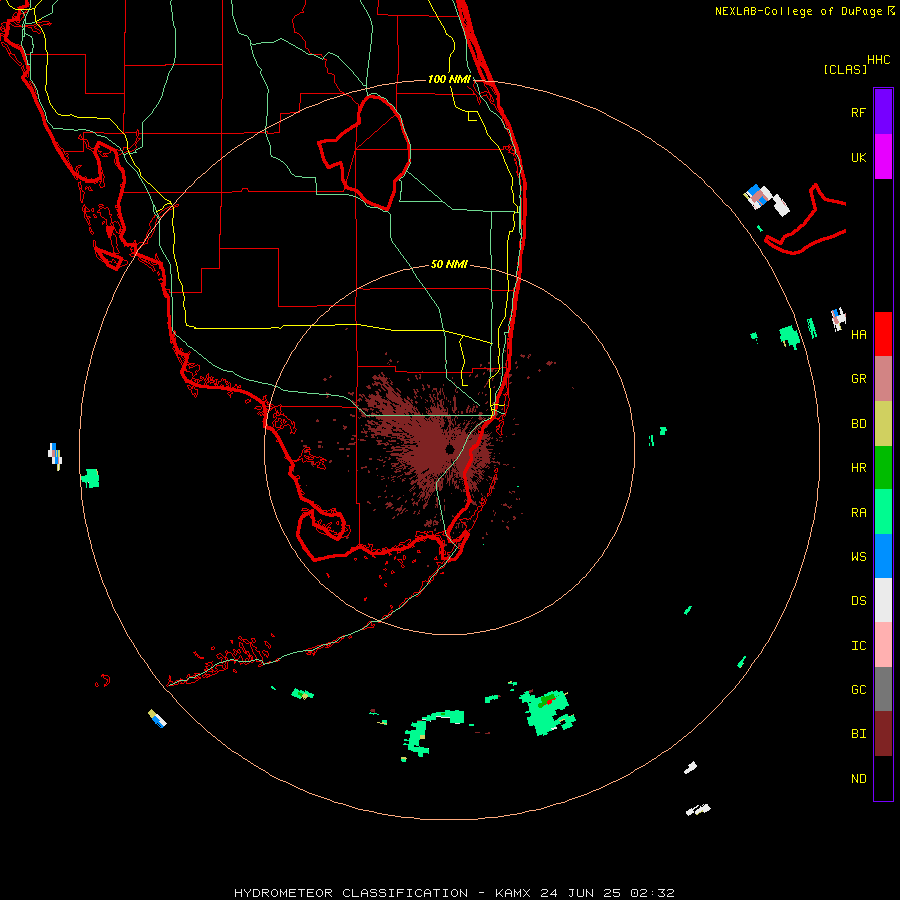The height and width of the screenshot is (900, 900).
Task: Click the blue WS legend swatch
Action: tap(883, 556)
